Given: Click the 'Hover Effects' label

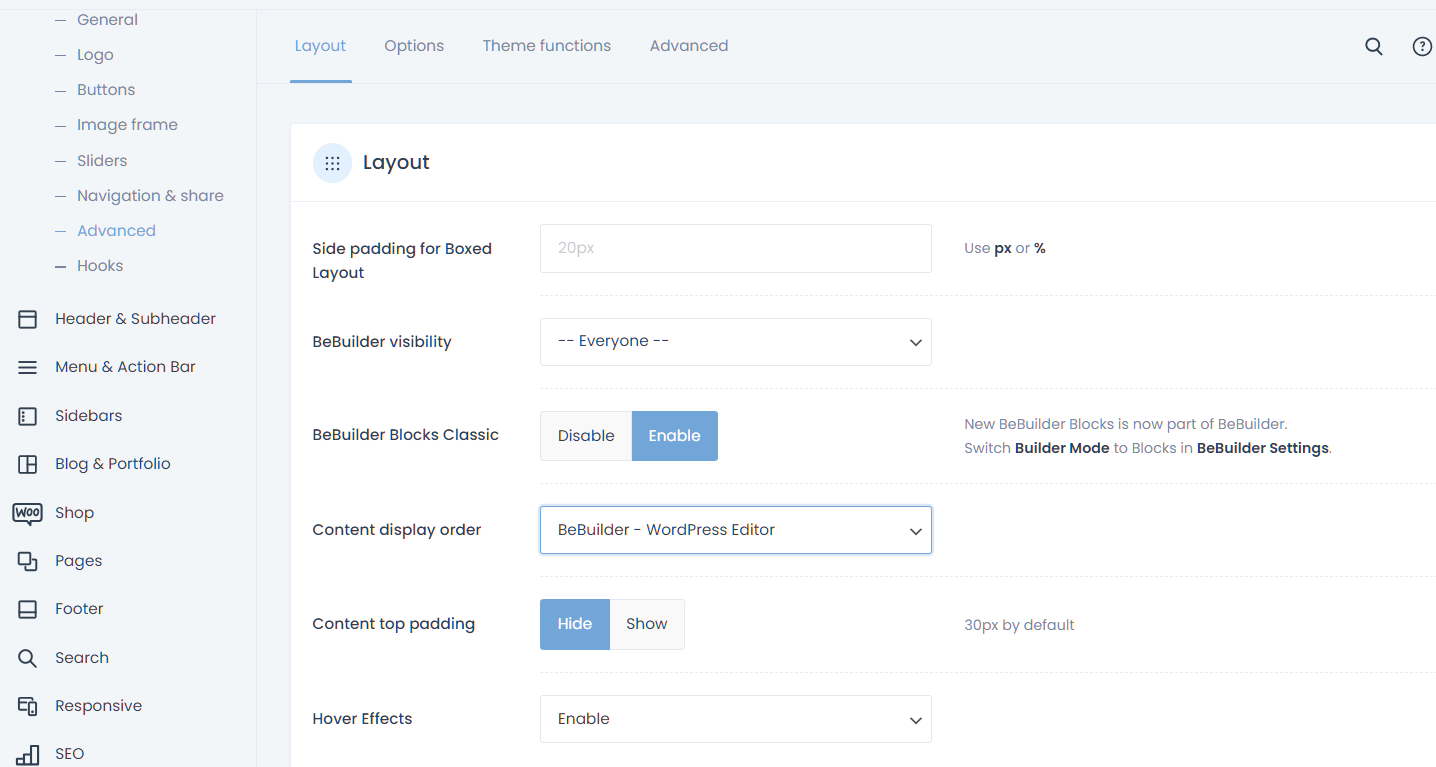Looking at the screenshot, I should (x=362, y=719).
